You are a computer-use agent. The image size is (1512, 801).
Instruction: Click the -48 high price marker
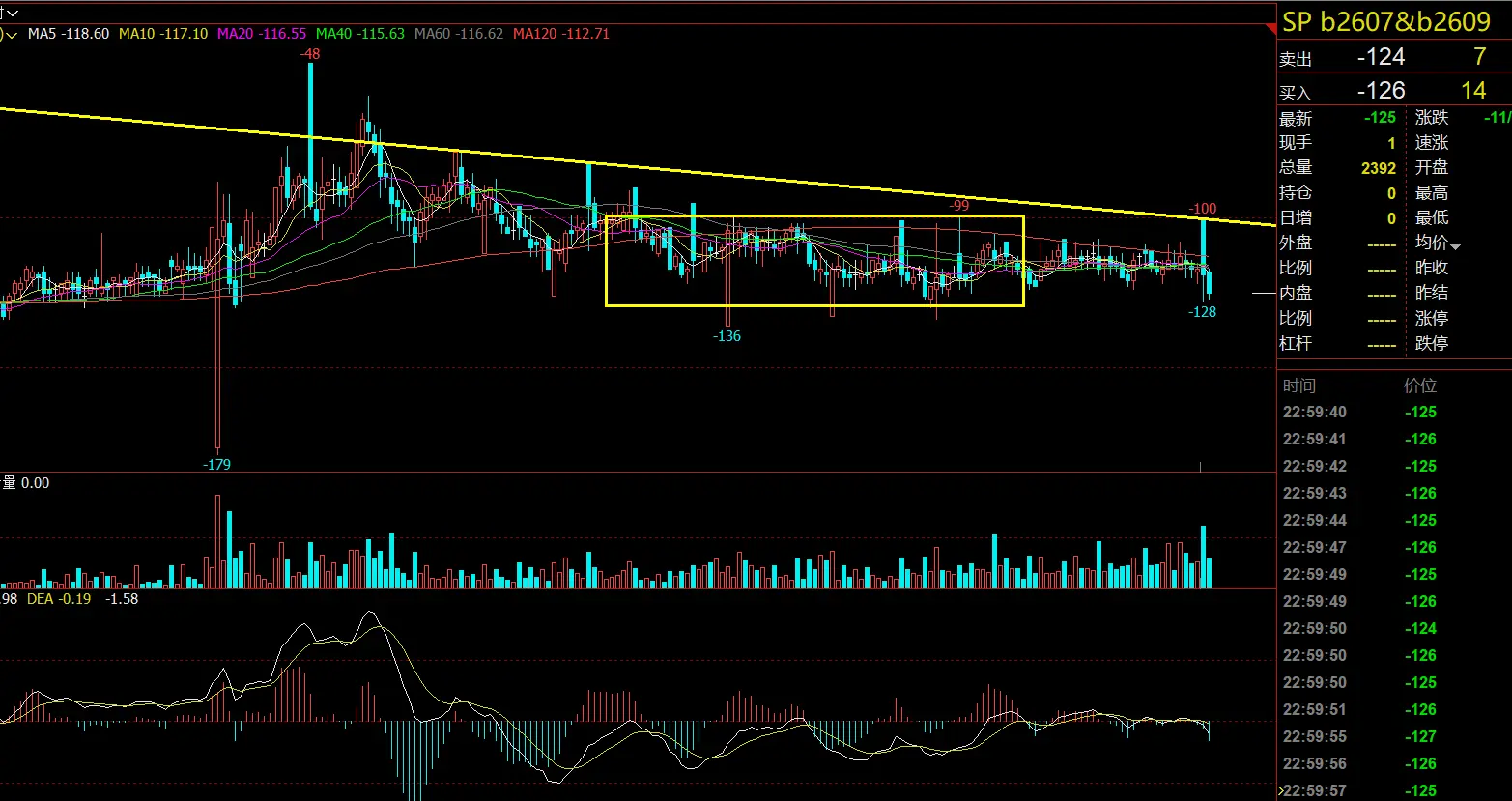pyautogui.click(x=310, y=55)
